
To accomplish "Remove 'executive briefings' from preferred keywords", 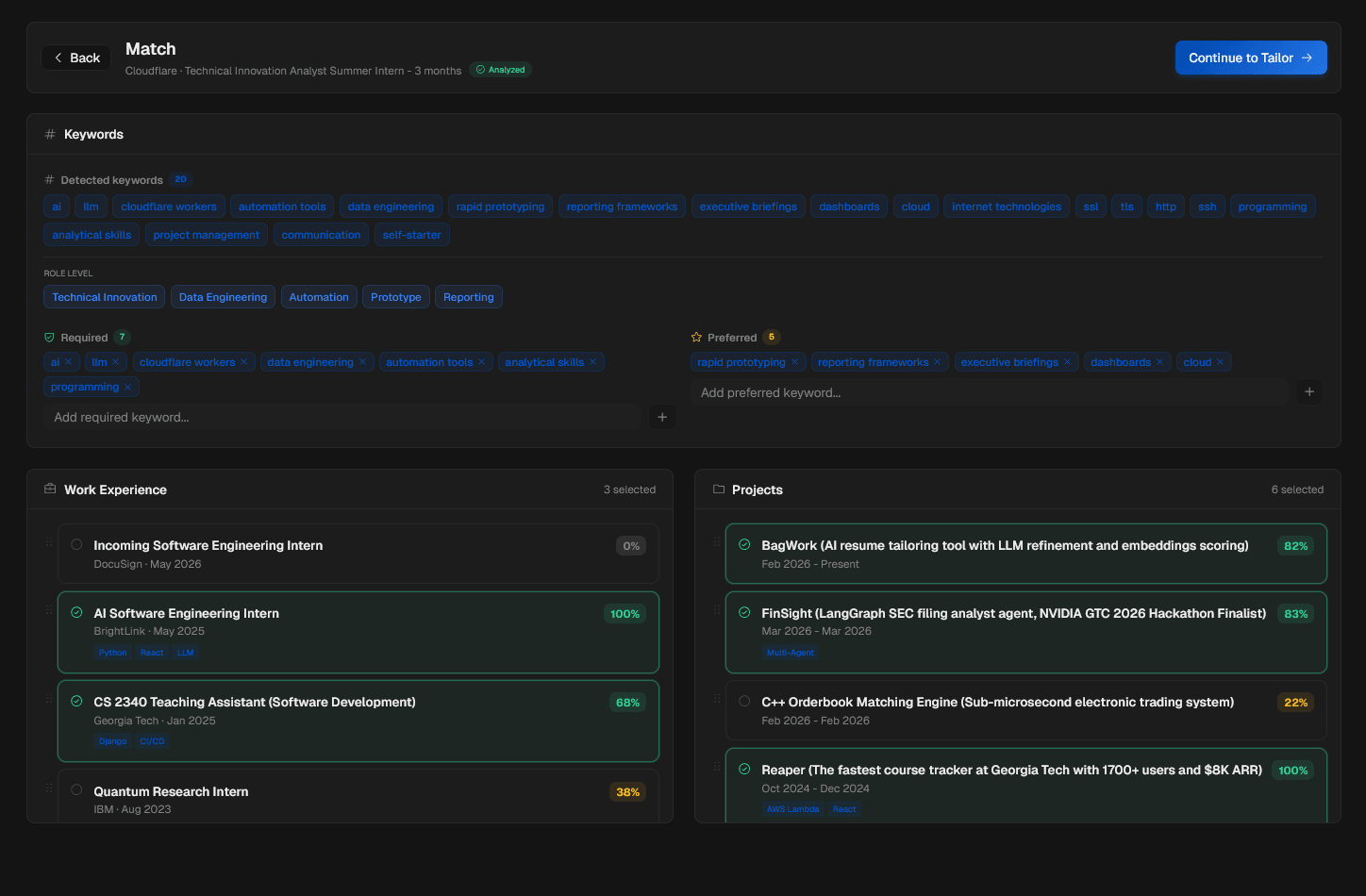I will pos(1067,362).
